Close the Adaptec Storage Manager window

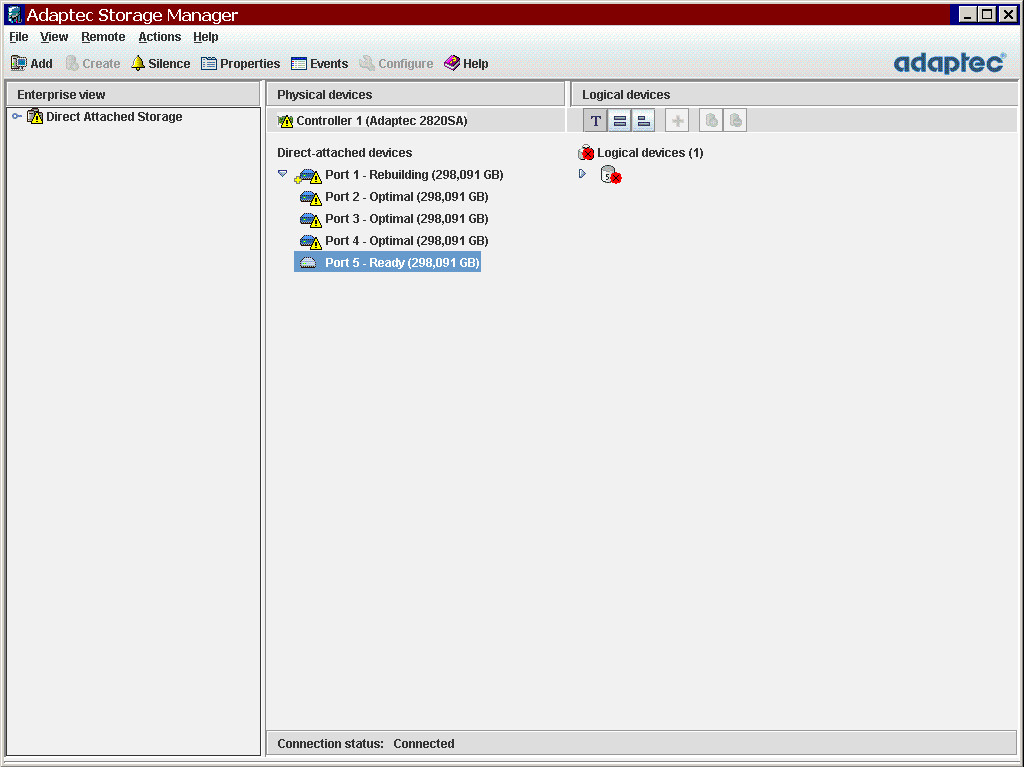[1008, 14]
